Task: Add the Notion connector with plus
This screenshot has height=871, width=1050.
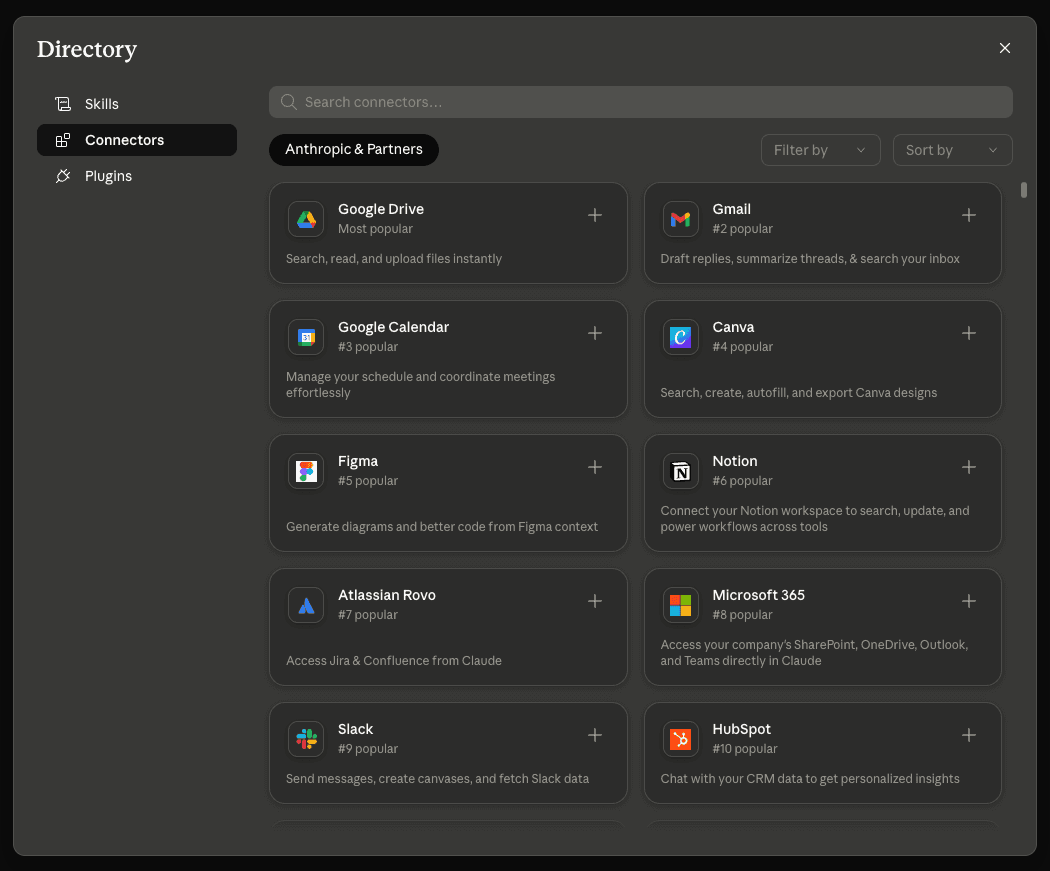Action: click(968, 467)
